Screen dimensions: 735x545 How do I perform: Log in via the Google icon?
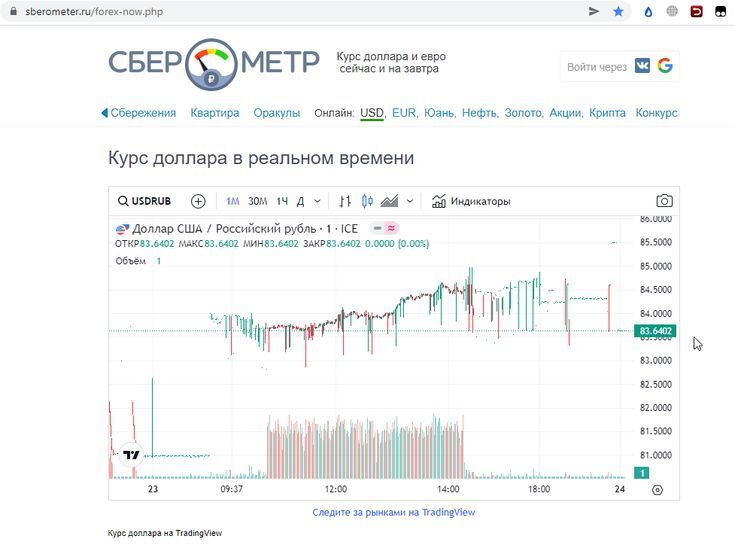[665, 66]
